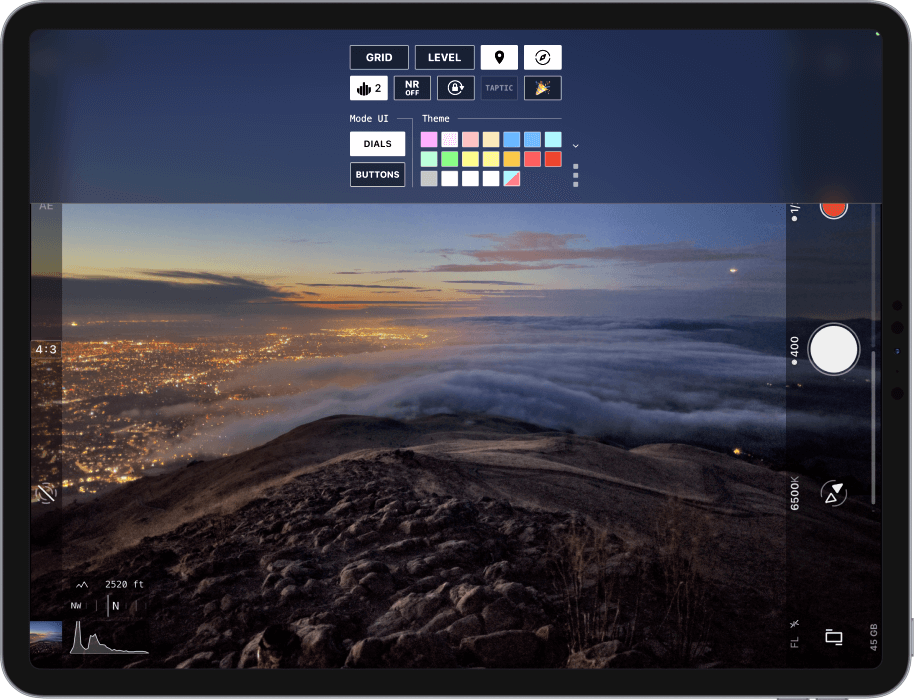Open the last photo thumbnail
This screenshot has height=700, width=914.
(x=45, y=636)
